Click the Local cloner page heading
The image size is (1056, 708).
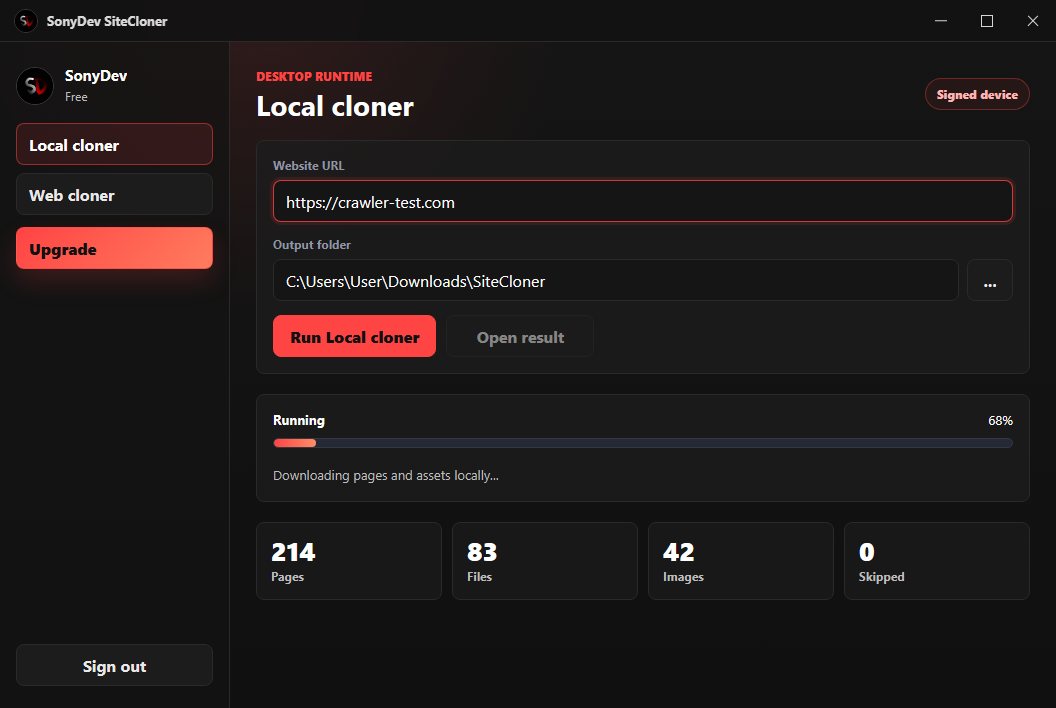(335, 106)
